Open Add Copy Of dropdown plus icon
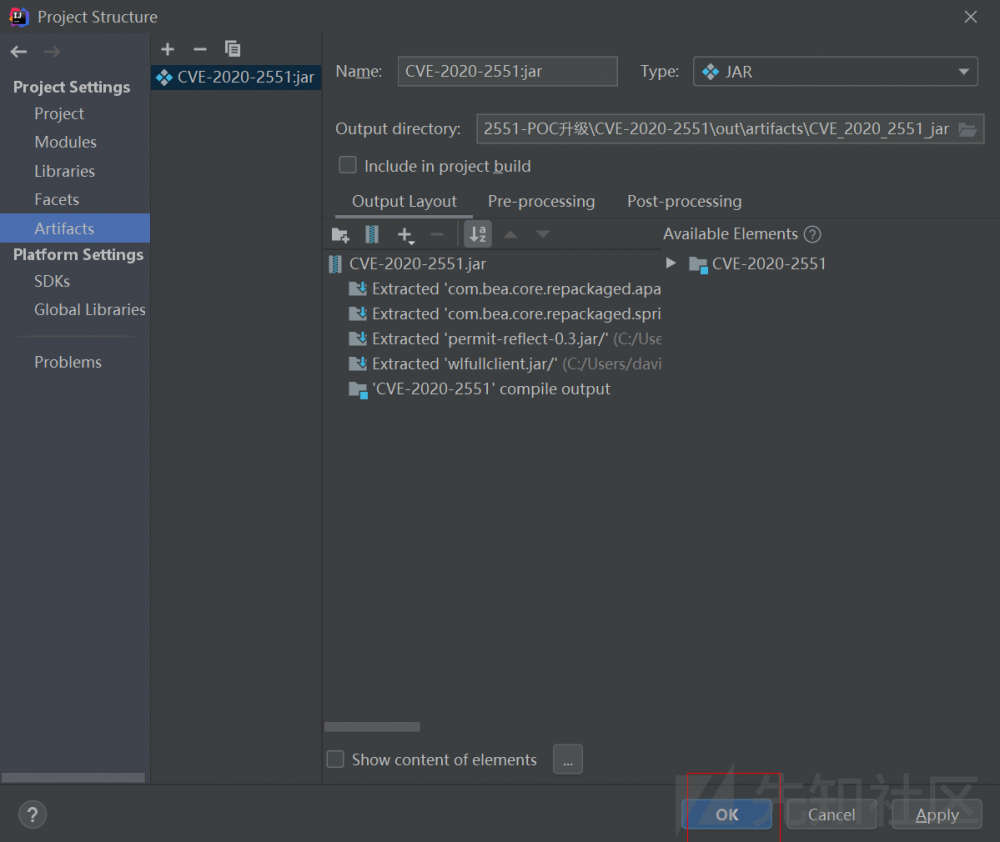The height and width of the screenshot is (842, 1000). click(406, 235)
